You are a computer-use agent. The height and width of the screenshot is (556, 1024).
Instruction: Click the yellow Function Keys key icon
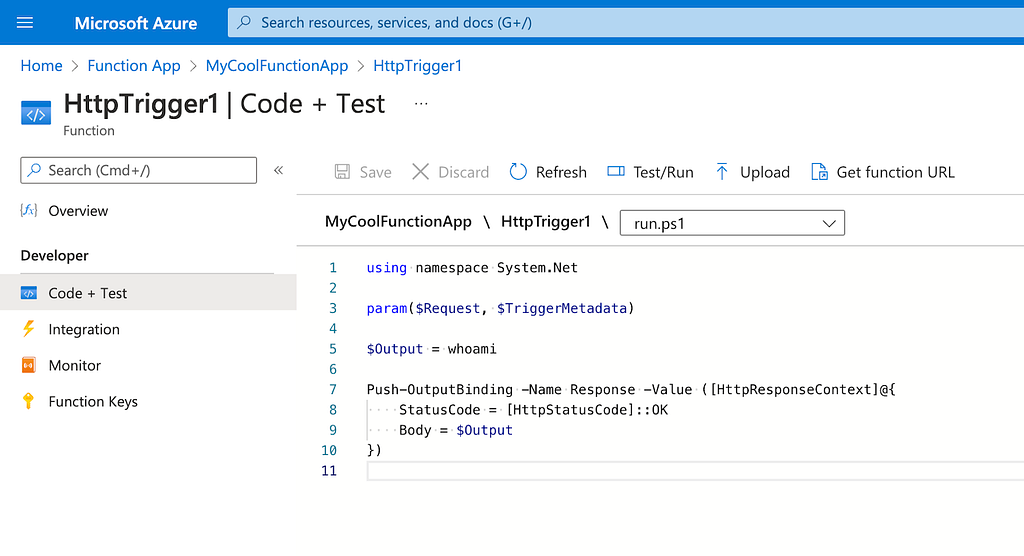point(28,401)
